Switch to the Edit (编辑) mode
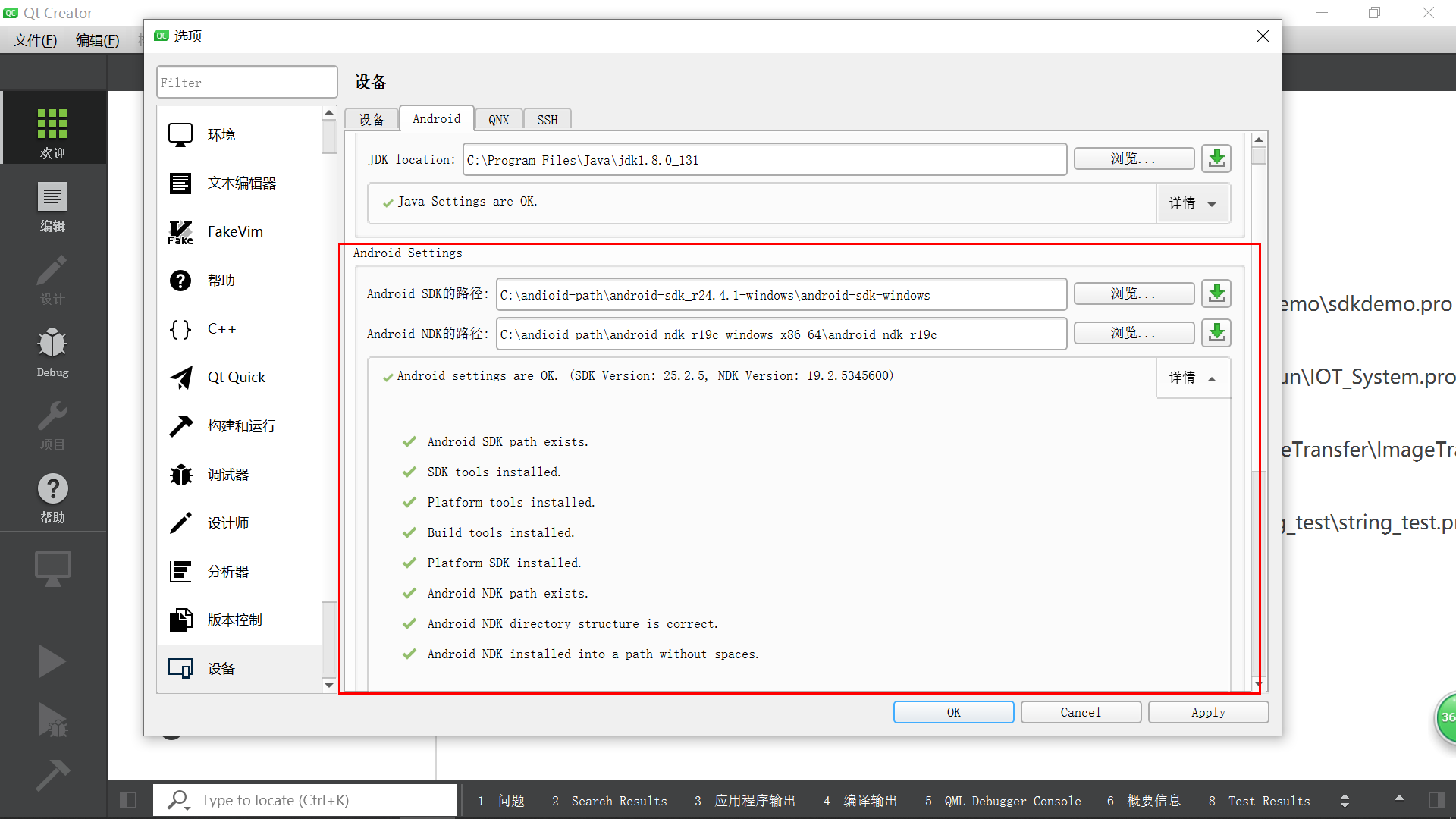The height and width of the screenshot is (819, 1456). coord(52,206)
